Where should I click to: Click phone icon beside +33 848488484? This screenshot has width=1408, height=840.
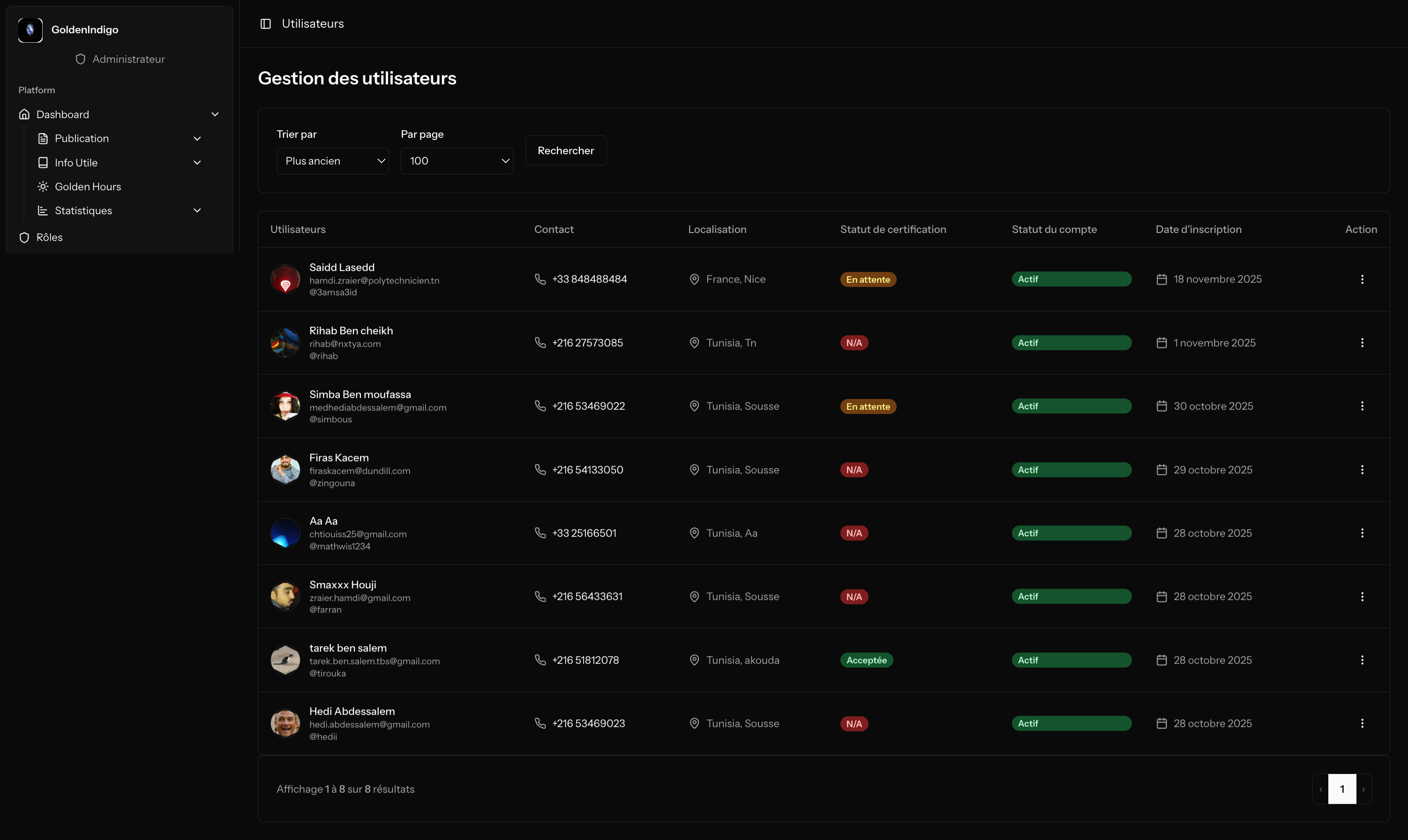tap(540, 279)
